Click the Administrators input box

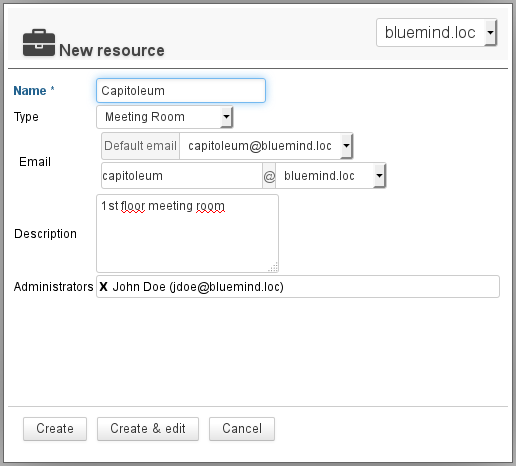click(x=298, y=287)
